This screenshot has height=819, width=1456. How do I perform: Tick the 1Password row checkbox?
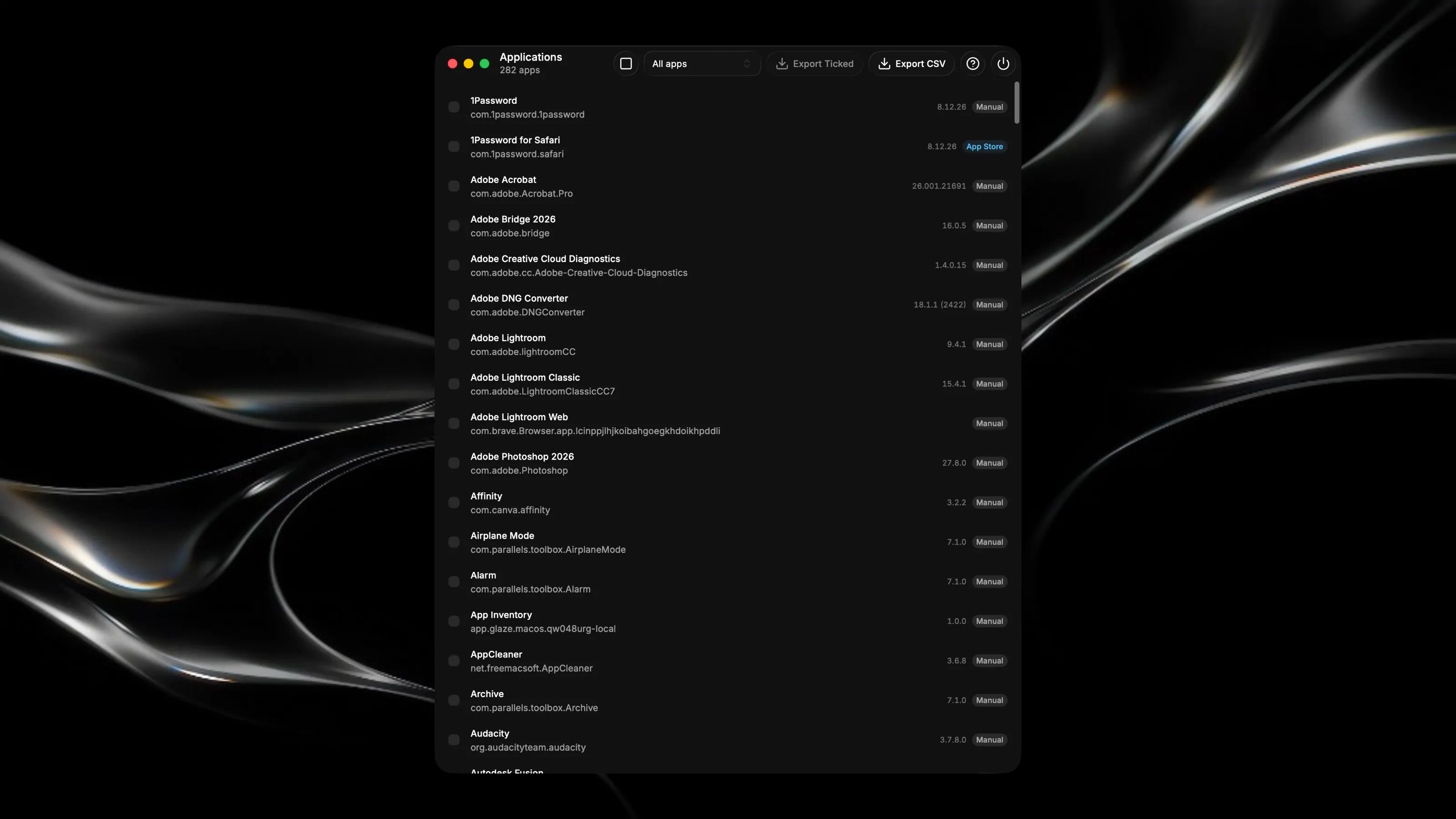[x=454, y=107]
